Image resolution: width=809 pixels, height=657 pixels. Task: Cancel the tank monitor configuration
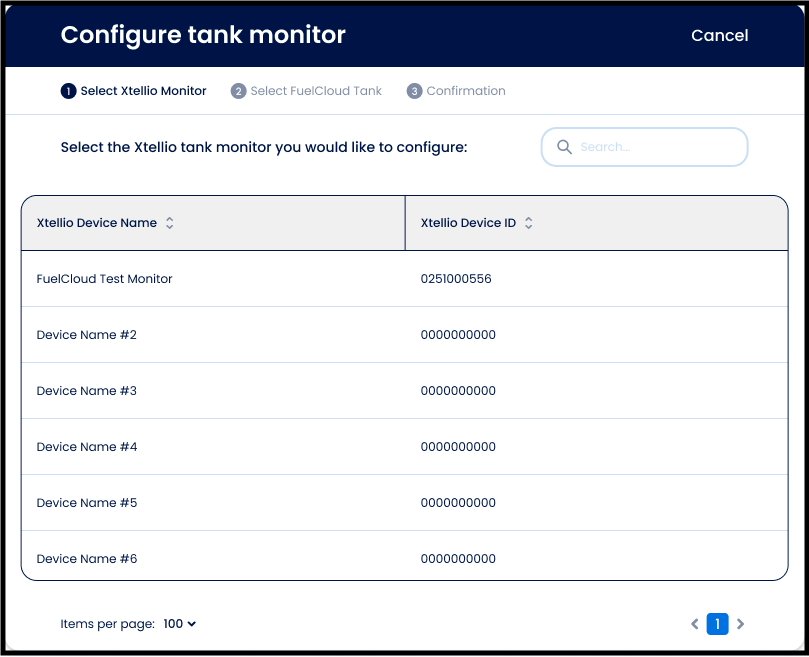(x=719, y=35)
